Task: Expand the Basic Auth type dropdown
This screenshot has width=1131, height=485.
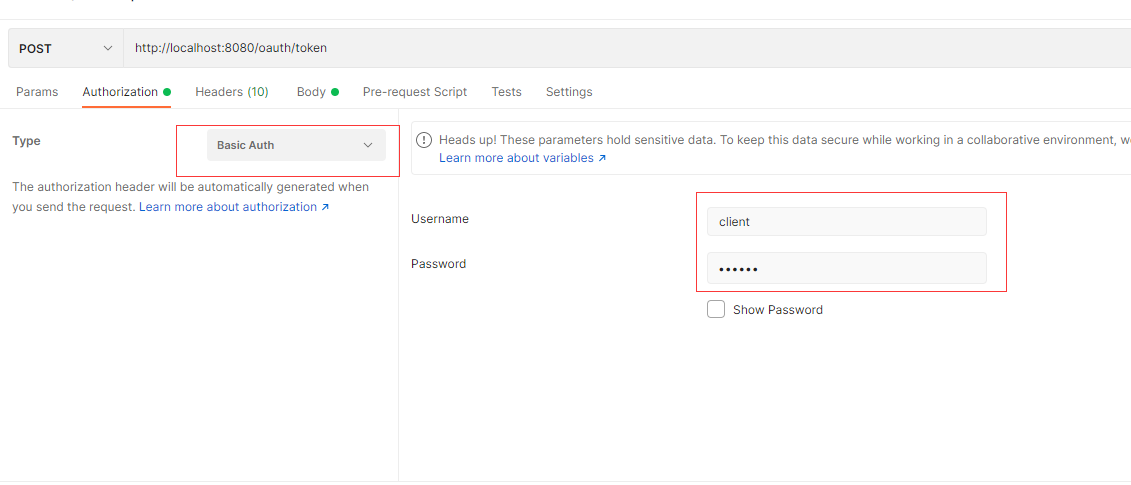Action: pyautogui.click(x=296, y=145)
